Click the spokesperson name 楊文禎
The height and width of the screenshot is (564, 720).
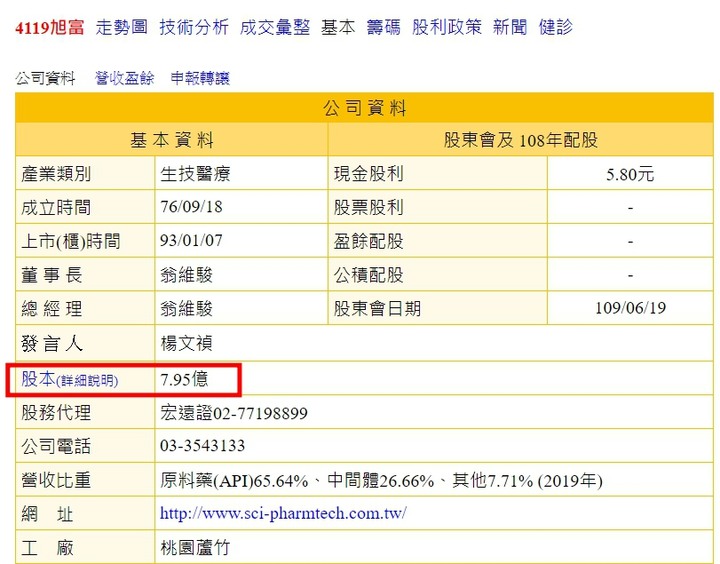(186, 343)
